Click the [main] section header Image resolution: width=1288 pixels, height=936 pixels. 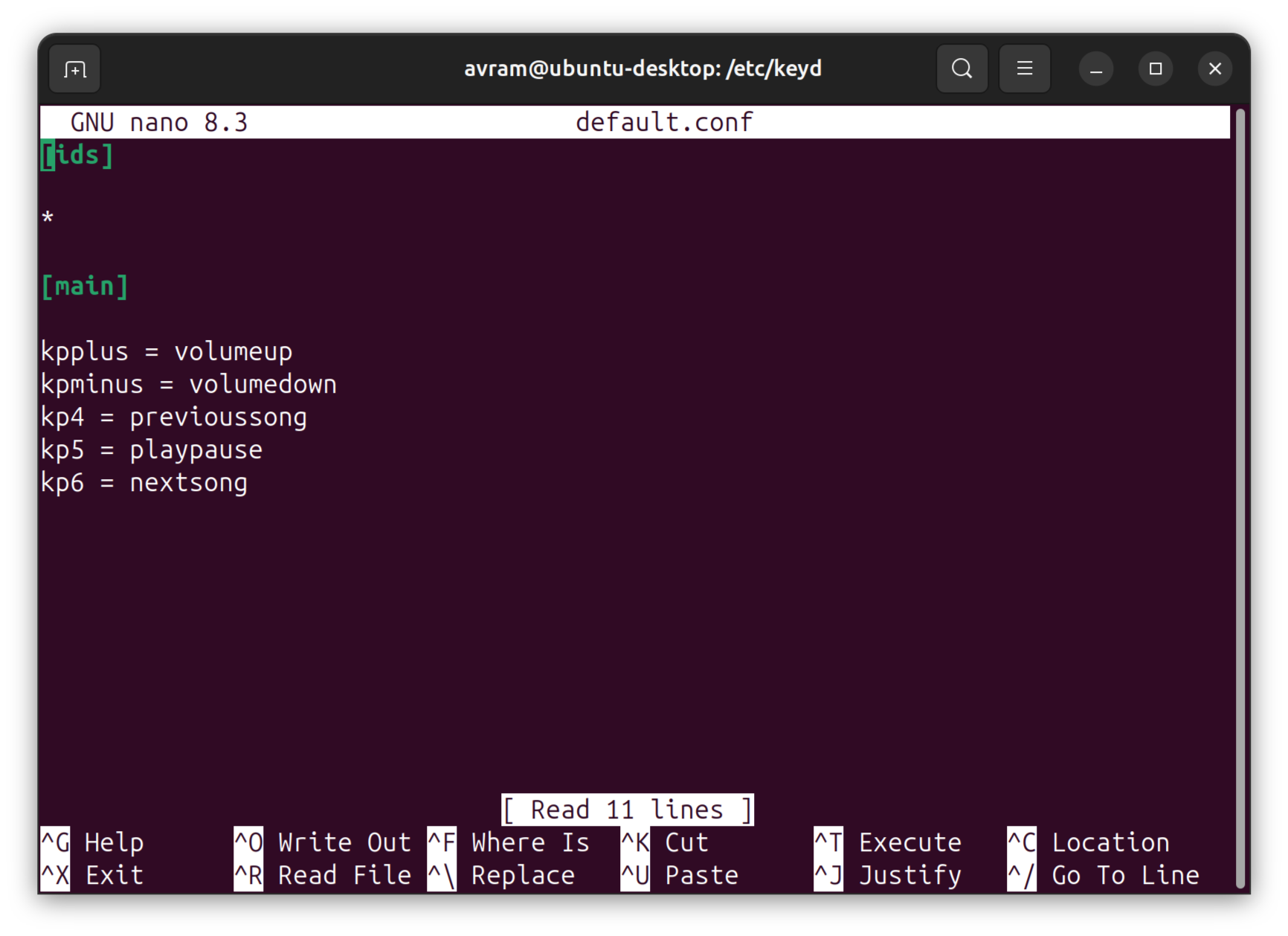tap(85, 286)
